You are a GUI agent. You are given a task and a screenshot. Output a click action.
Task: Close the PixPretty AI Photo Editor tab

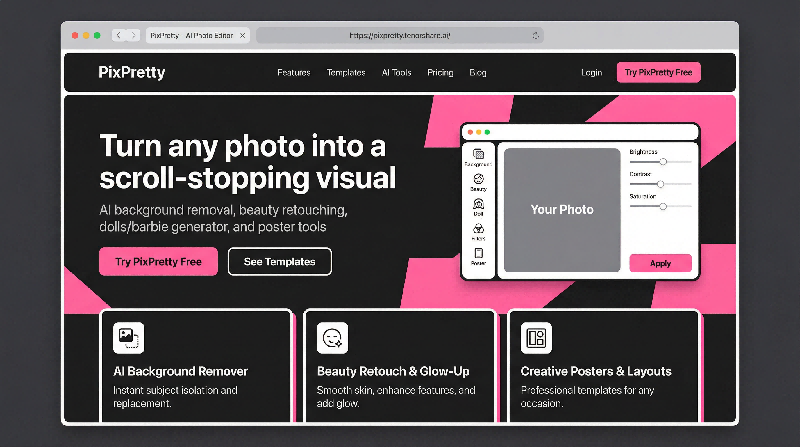pyautogui.click(x=242, y=35)
